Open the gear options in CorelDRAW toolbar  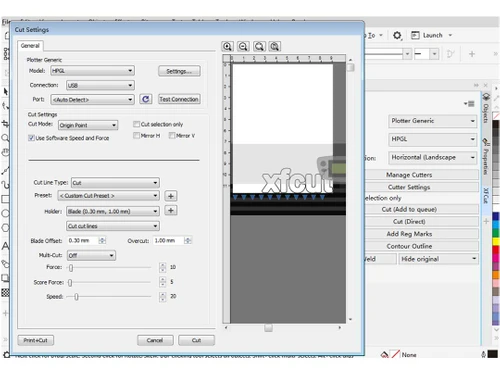coord(397,35)
